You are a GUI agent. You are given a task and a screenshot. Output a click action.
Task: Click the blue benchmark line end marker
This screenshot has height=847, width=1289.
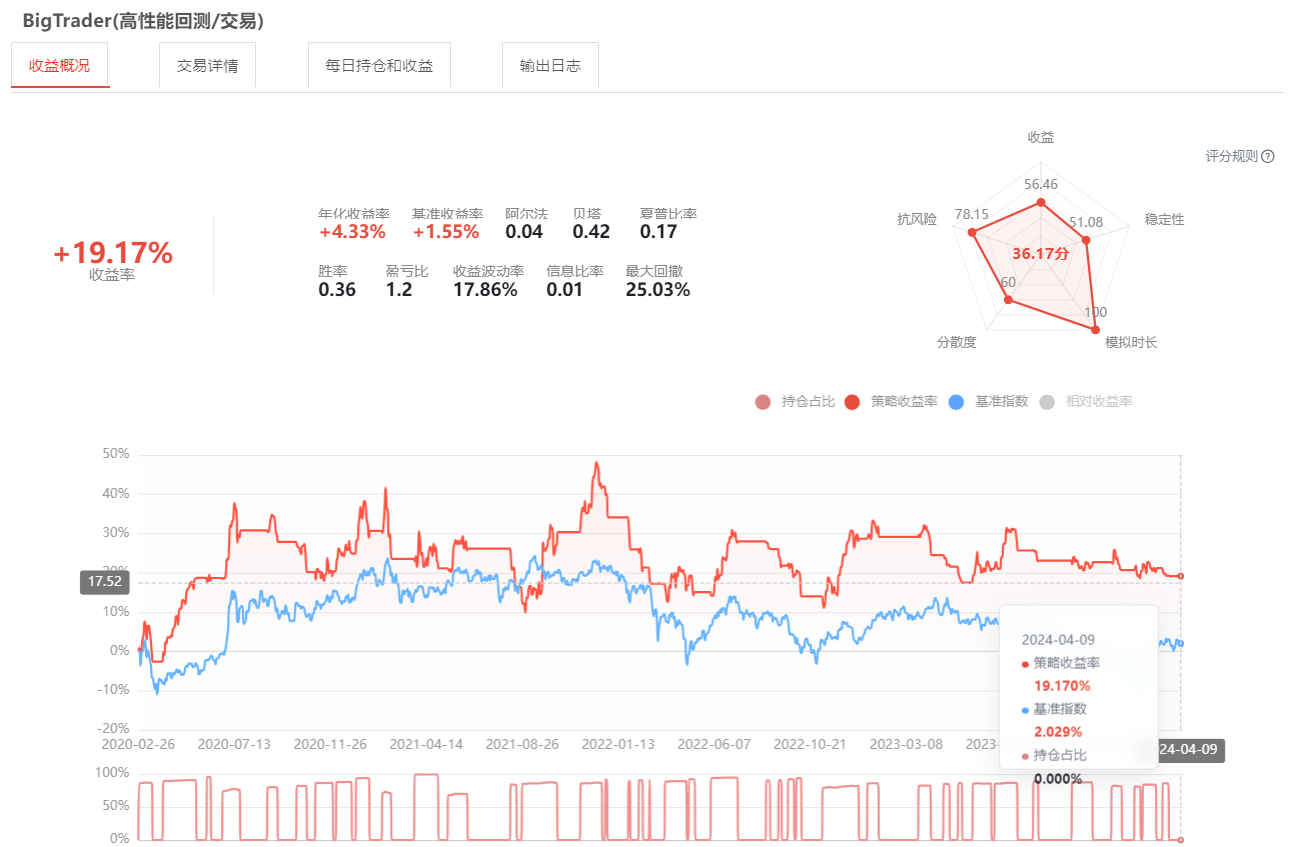[1181, 643]
